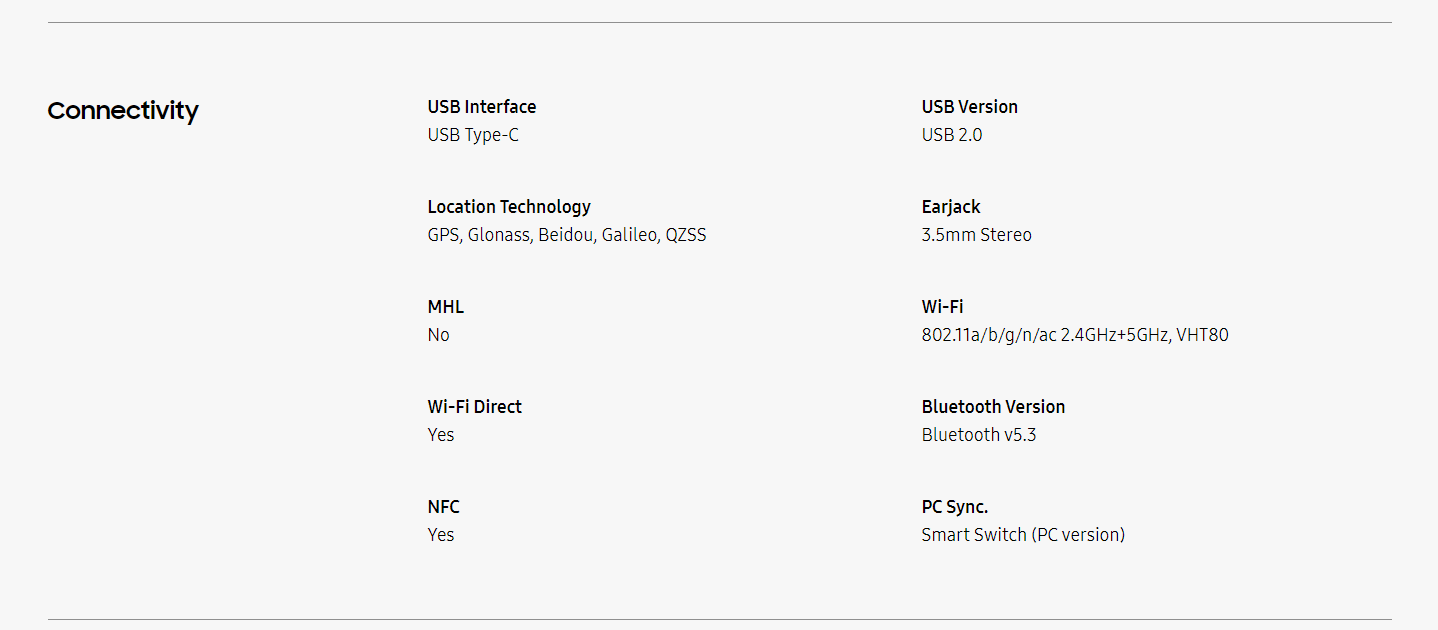Click the Bluetooth v5.3 value
The height and width of the screenshot is (630, 1438).
point(978,435)
